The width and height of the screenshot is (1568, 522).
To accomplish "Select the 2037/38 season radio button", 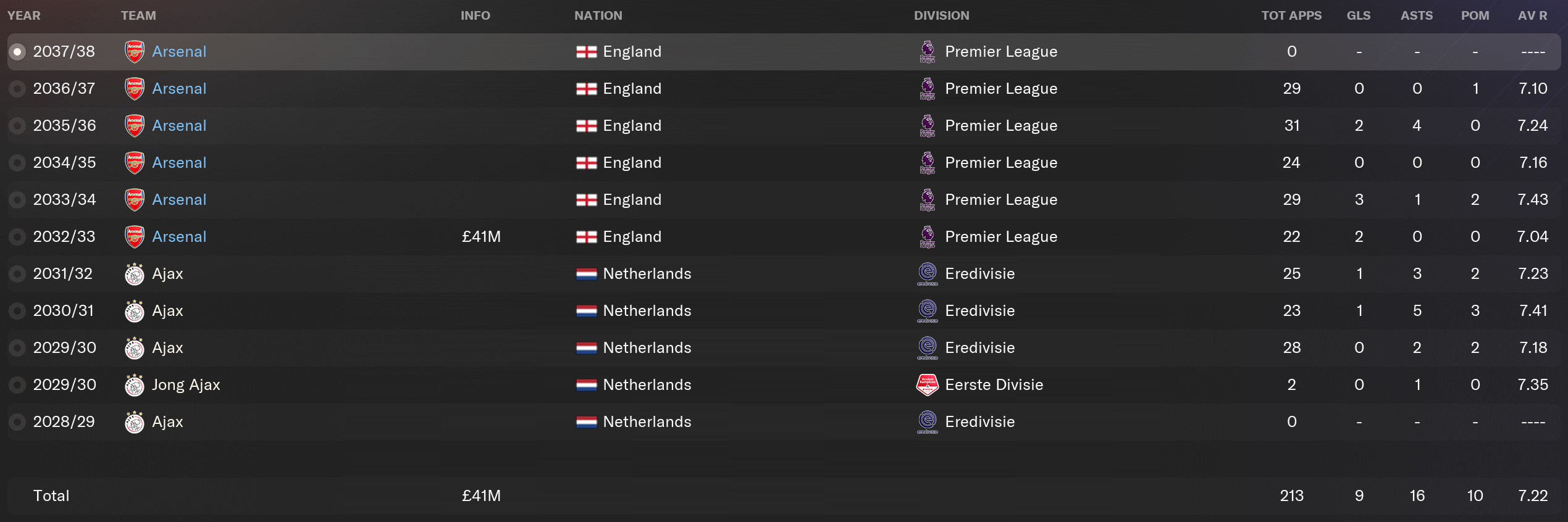I will (x=17, y=52).
